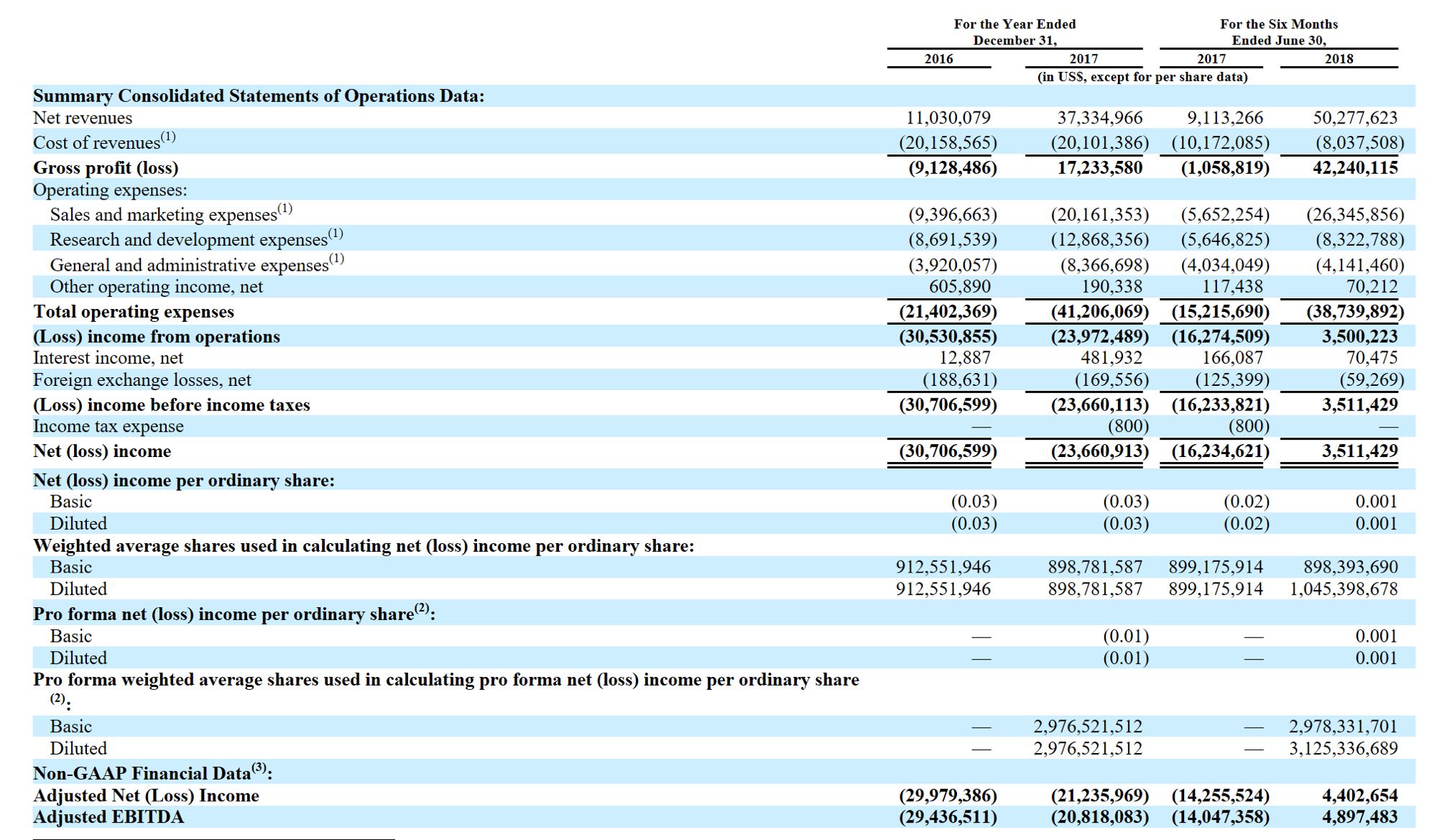
Task: Select the Gross profit (loss) row label
Action: point(106,167)
